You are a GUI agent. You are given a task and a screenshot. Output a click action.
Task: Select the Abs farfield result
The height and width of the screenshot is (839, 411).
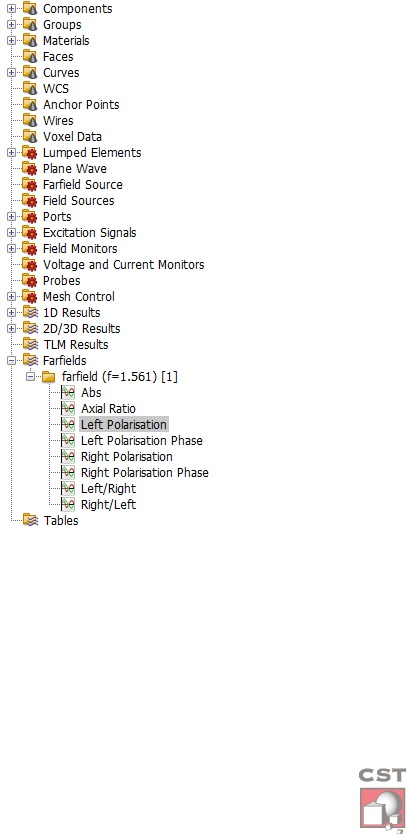92,393
